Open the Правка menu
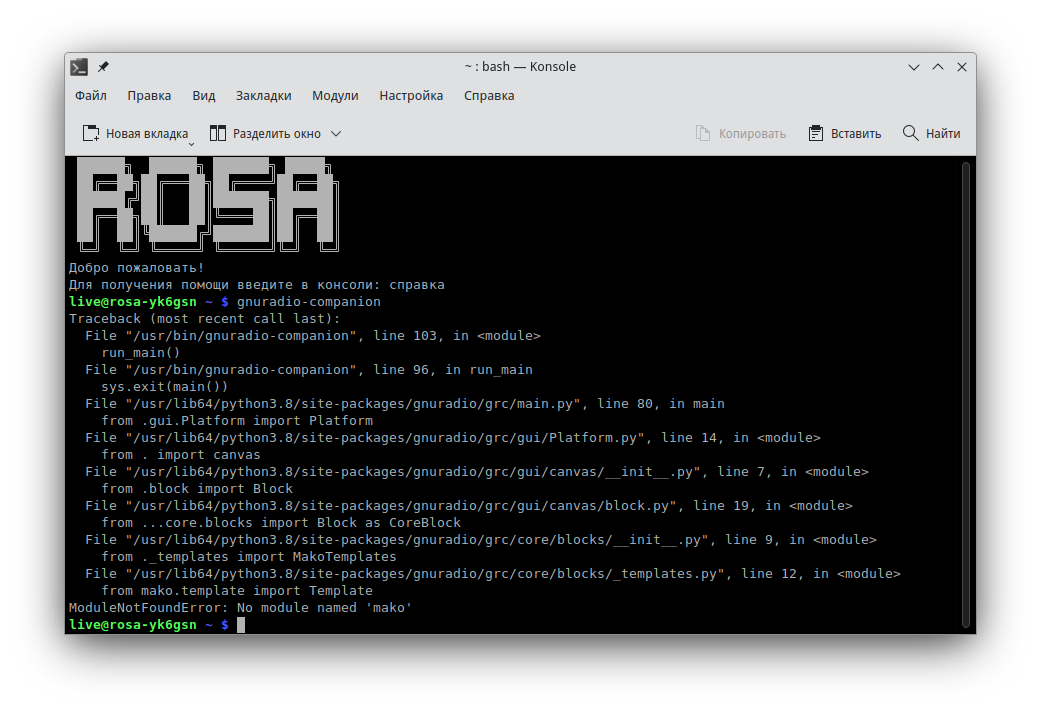The image size is (1041, 711). point(149,96)
